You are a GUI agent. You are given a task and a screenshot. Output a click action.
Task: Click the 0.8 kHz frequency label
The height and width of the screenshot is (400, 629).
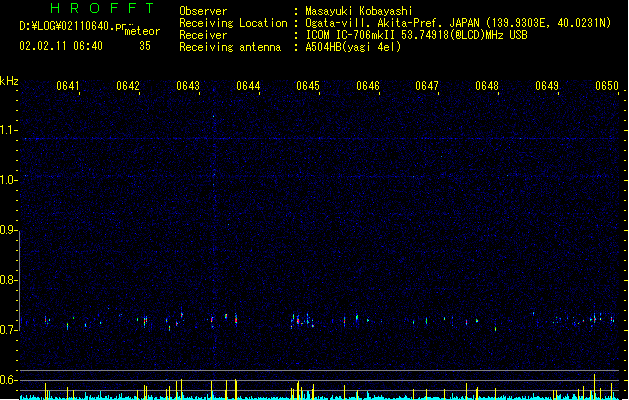(8, 280)
